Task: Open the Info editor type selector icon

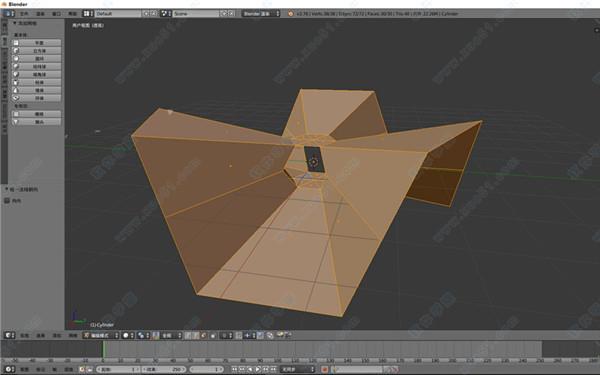Action: pyautogui.click(x=9, y=13)
